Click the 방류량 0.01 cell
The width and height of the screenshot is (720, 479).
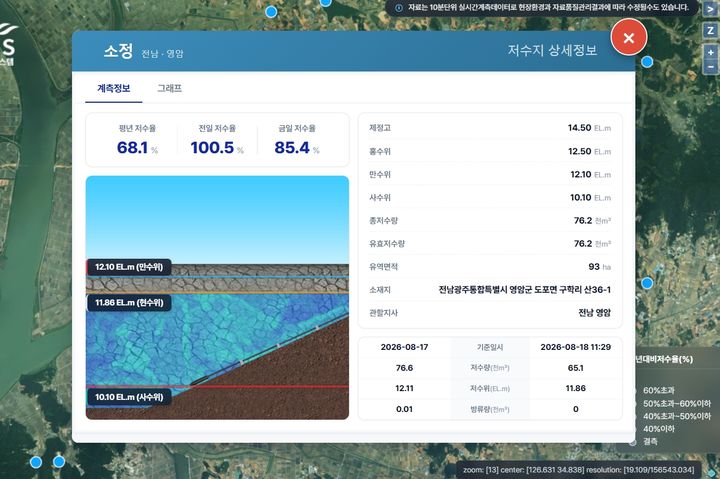(x=404, y=409)
